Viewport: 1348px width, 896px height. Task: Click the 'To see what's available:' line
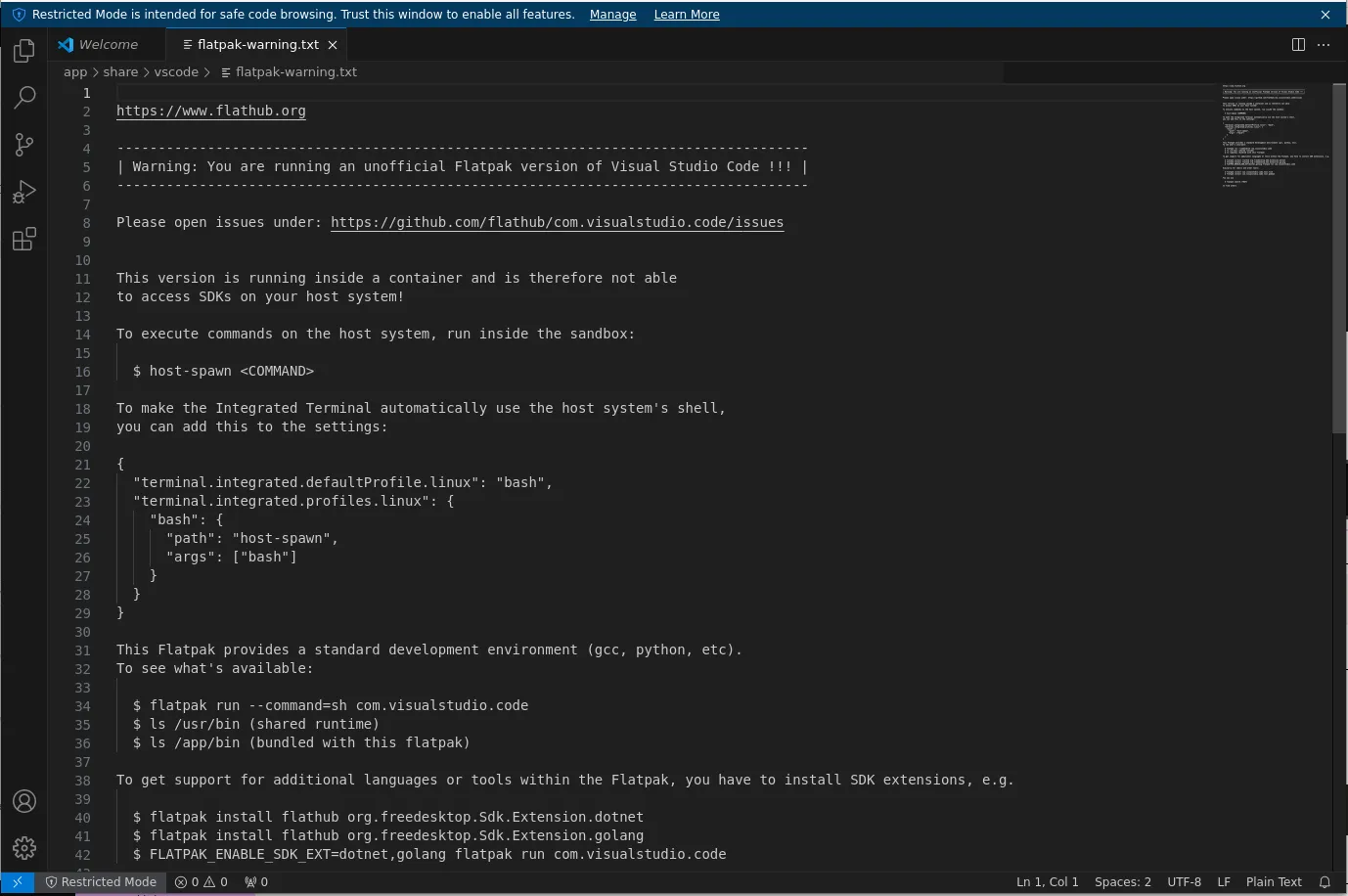(x=215, y=668)
